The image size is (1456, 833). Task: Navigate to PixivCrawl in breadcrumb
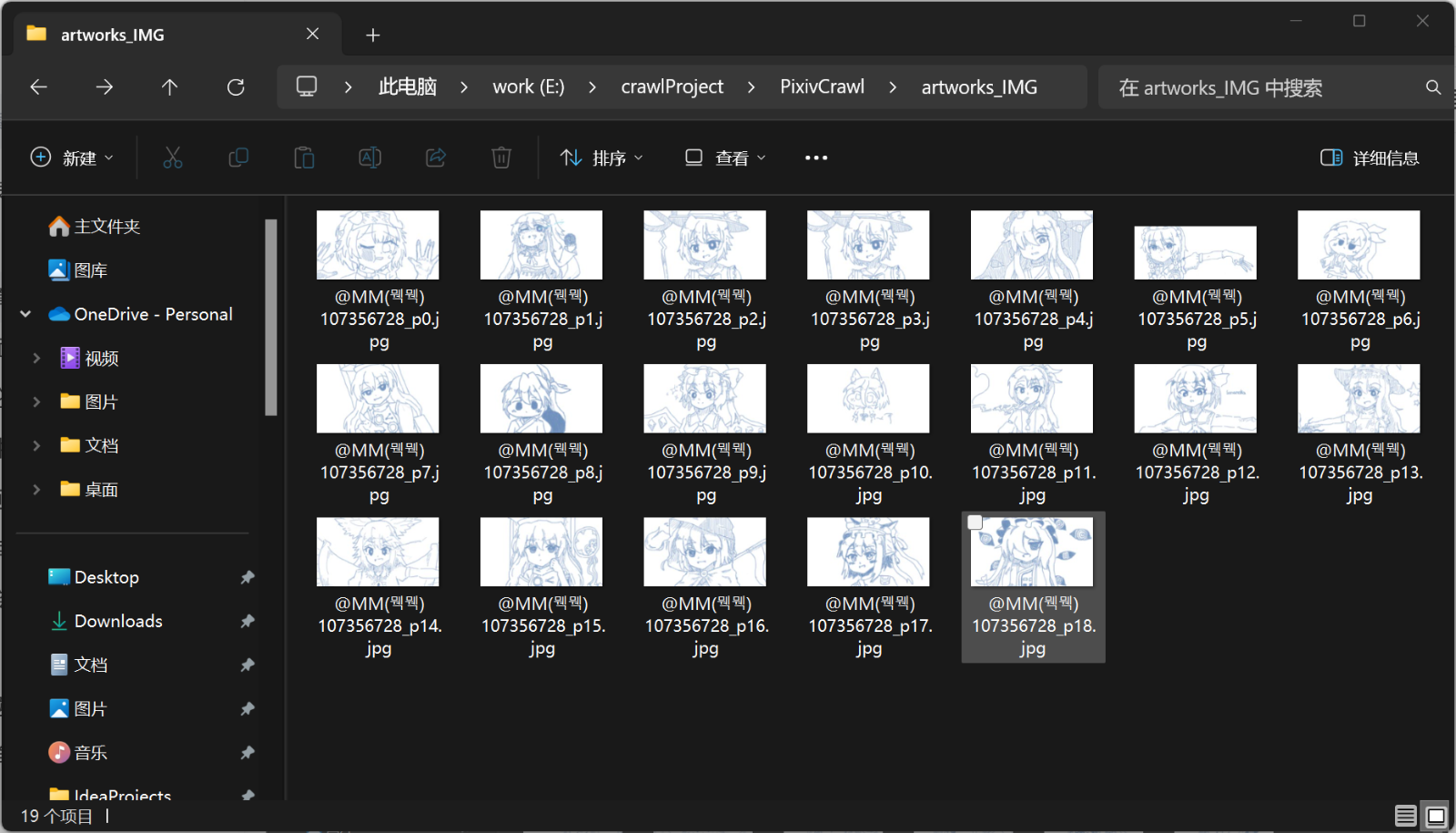coord(822,87)
